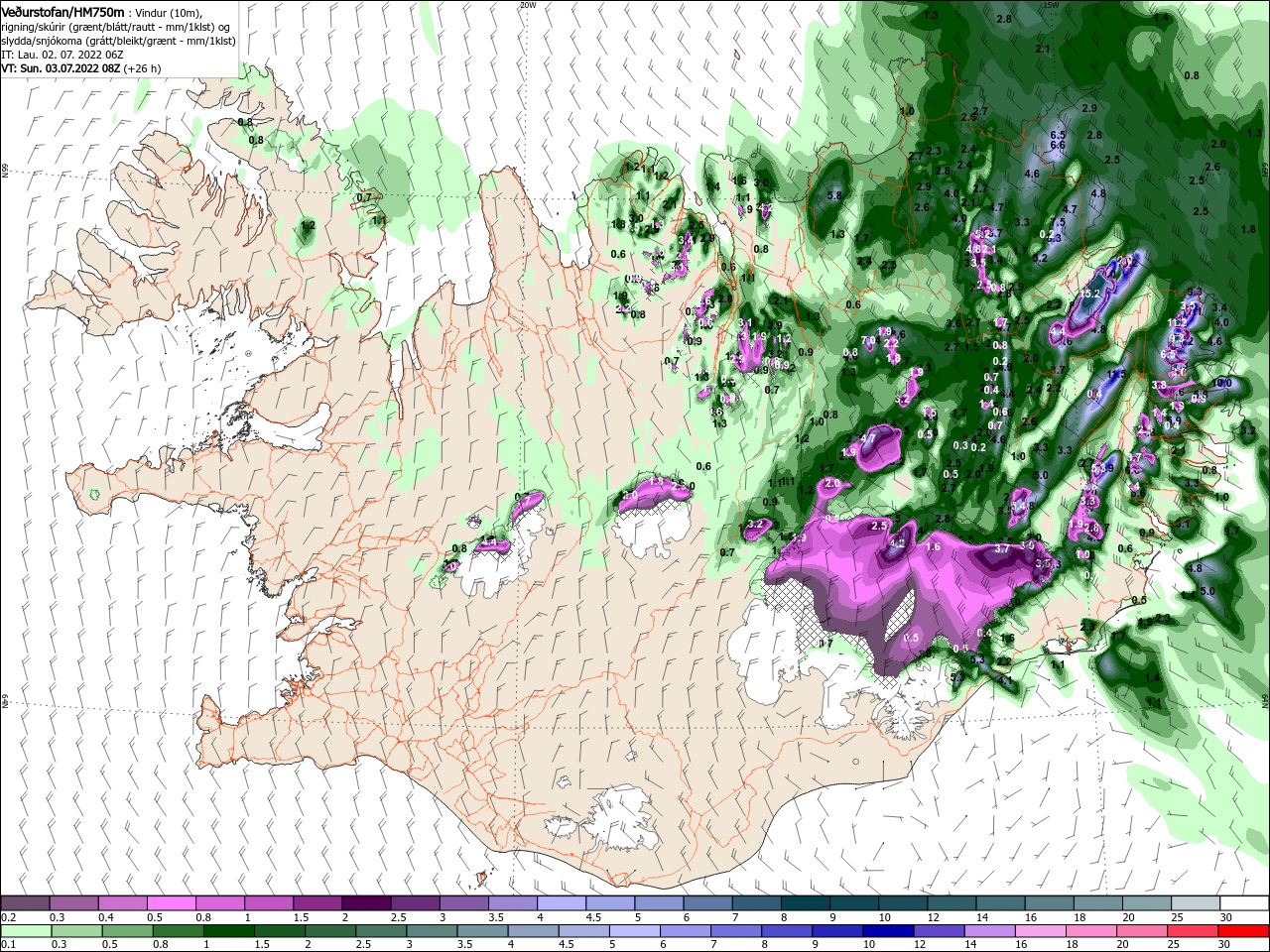Screen dimensions: 1270x952
Task: Click the lavender-blue swatch in the snow scale
Action: (x=561, y=903)
